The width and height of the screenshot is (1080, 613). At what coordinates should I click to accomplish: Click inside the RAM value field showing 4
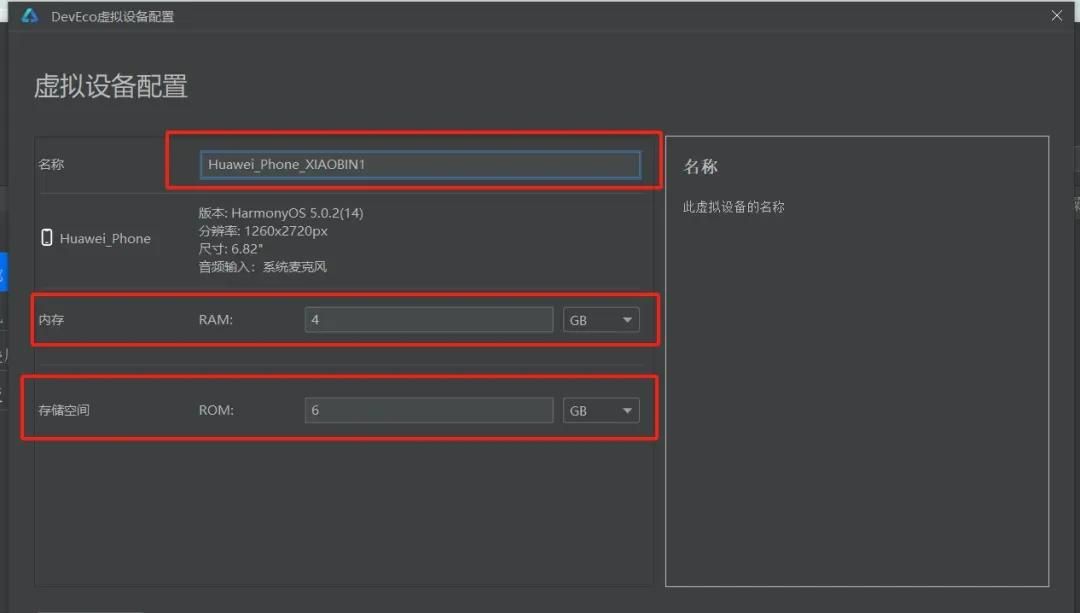[x=428, y=319]
